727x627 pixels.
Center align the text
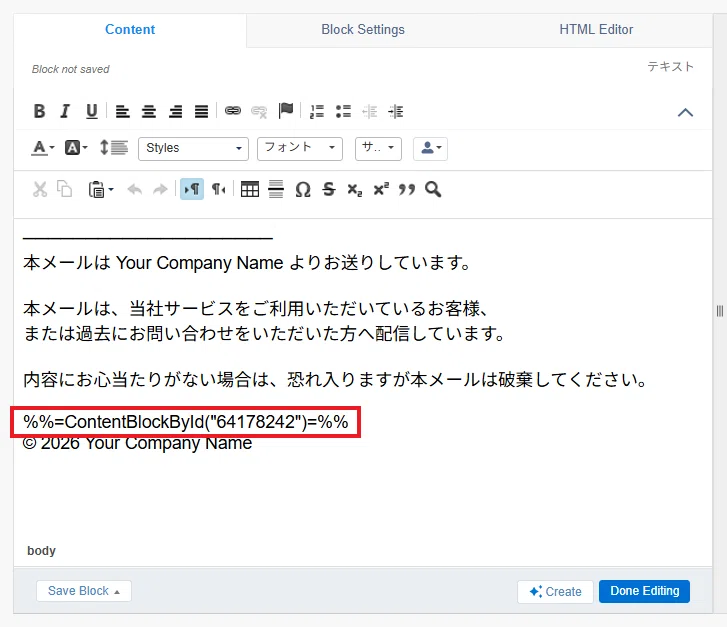[149, 111]
